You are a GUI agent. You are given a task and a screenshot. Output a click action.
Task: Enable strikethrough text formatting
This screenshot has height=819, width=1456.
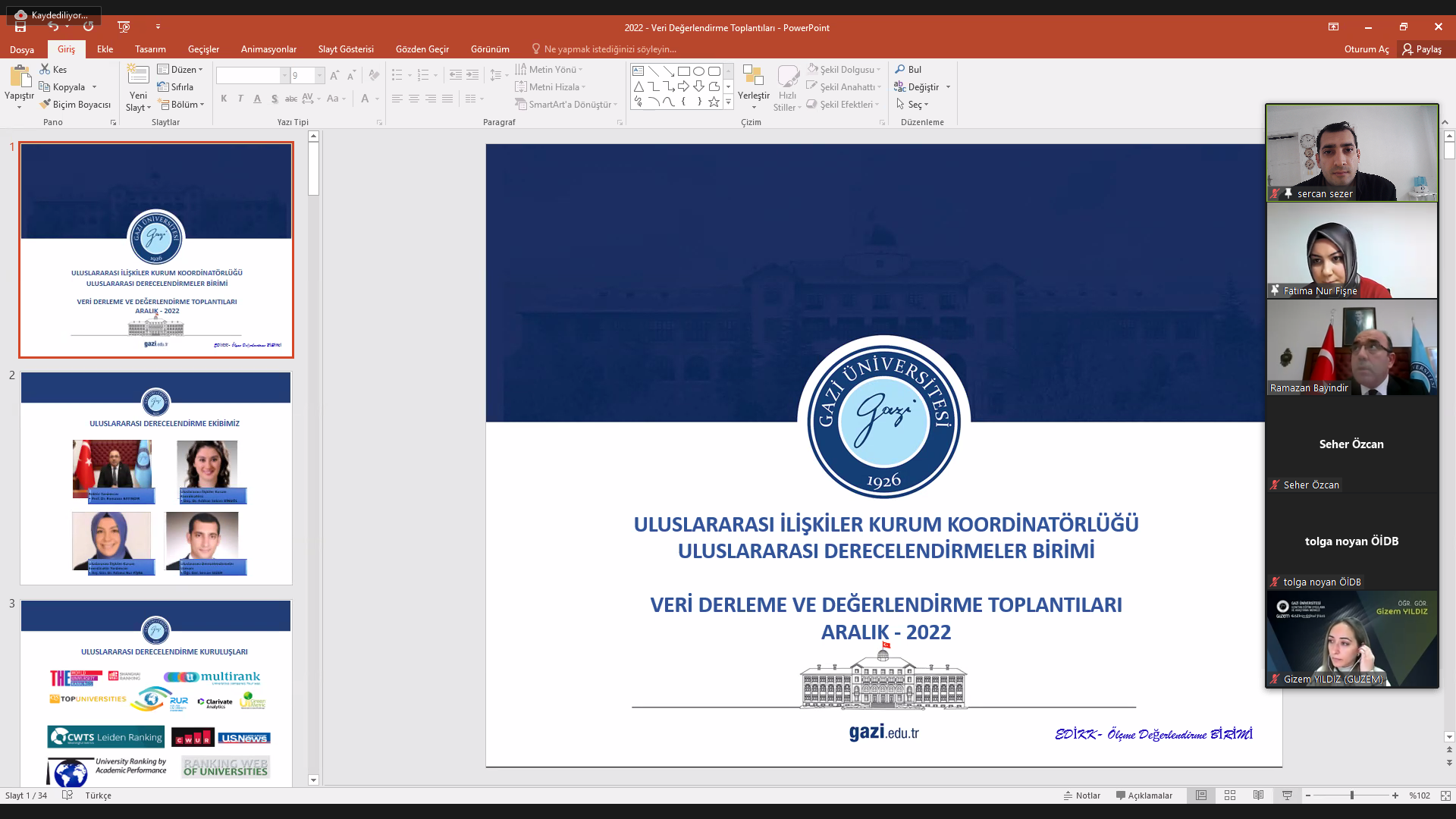pyautogui.click(x=291, y=99)
